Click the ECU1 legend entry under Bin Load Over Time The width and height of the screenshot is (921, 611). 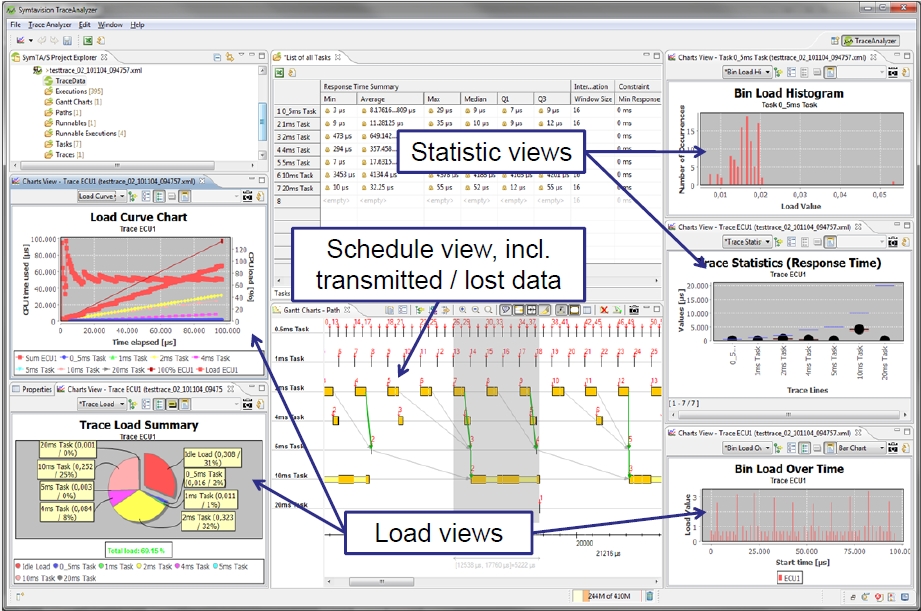[x=789, y=578]
